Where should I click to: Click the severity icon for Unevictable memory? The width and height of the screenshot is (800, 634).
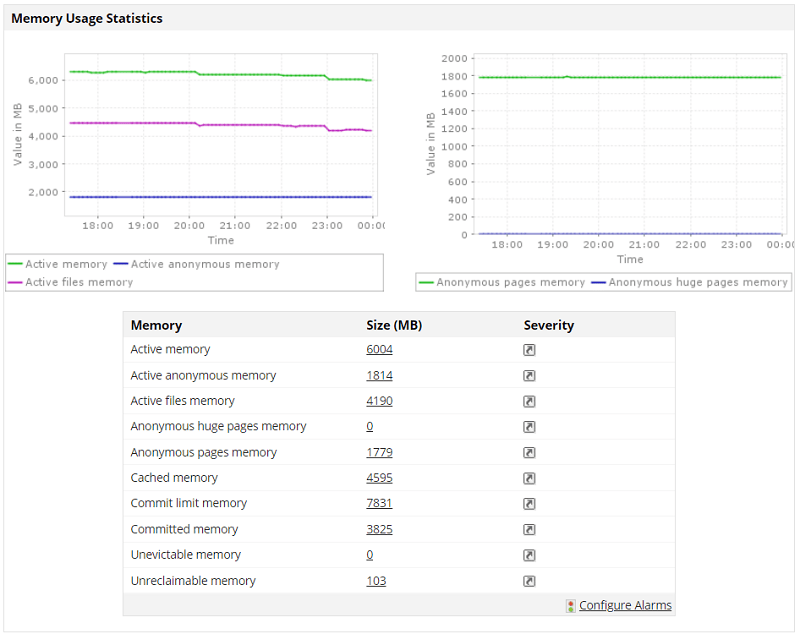tap(531, 554)
